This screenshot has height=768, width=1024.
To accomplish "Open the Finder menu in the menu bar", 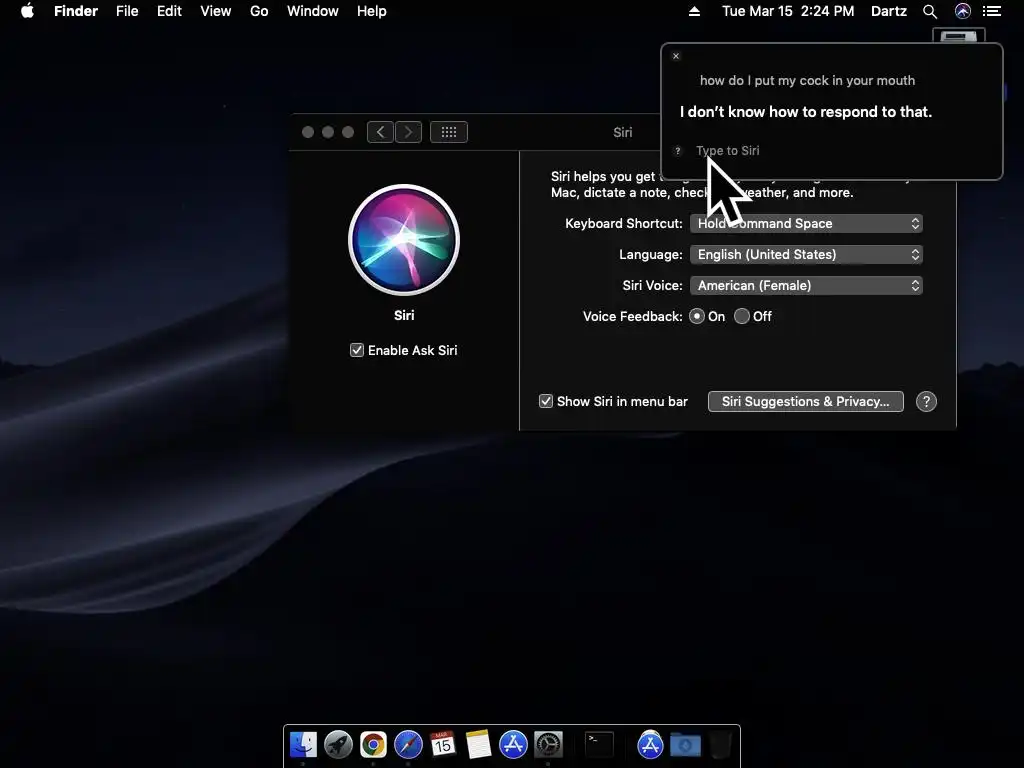I will pos(76,11).
